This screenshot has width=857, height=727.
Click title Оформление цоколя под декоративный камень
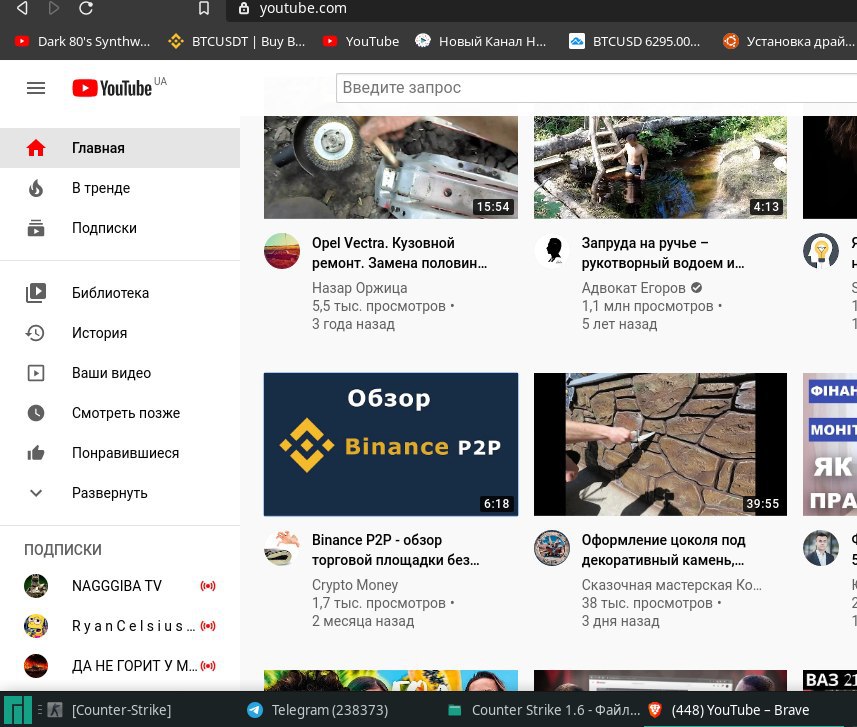tap(663, 550)
